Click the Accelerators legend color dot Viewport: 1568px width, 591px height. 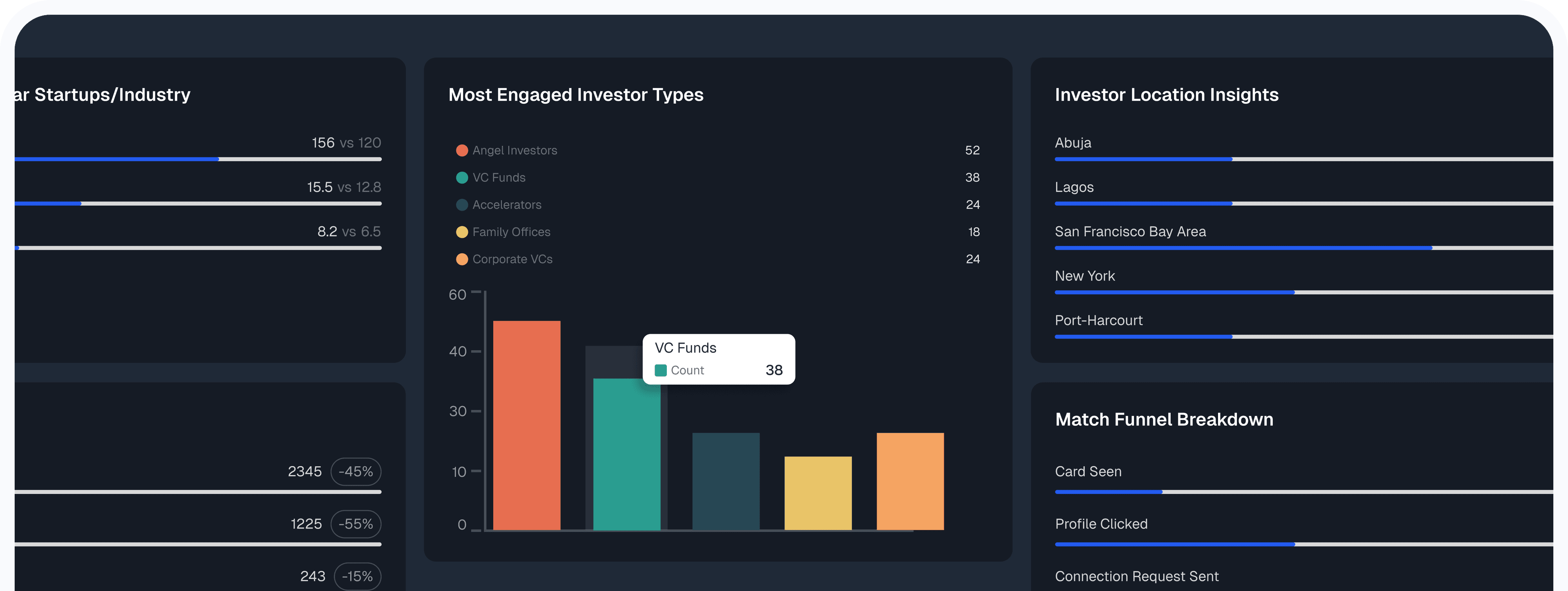coord(462,204)
